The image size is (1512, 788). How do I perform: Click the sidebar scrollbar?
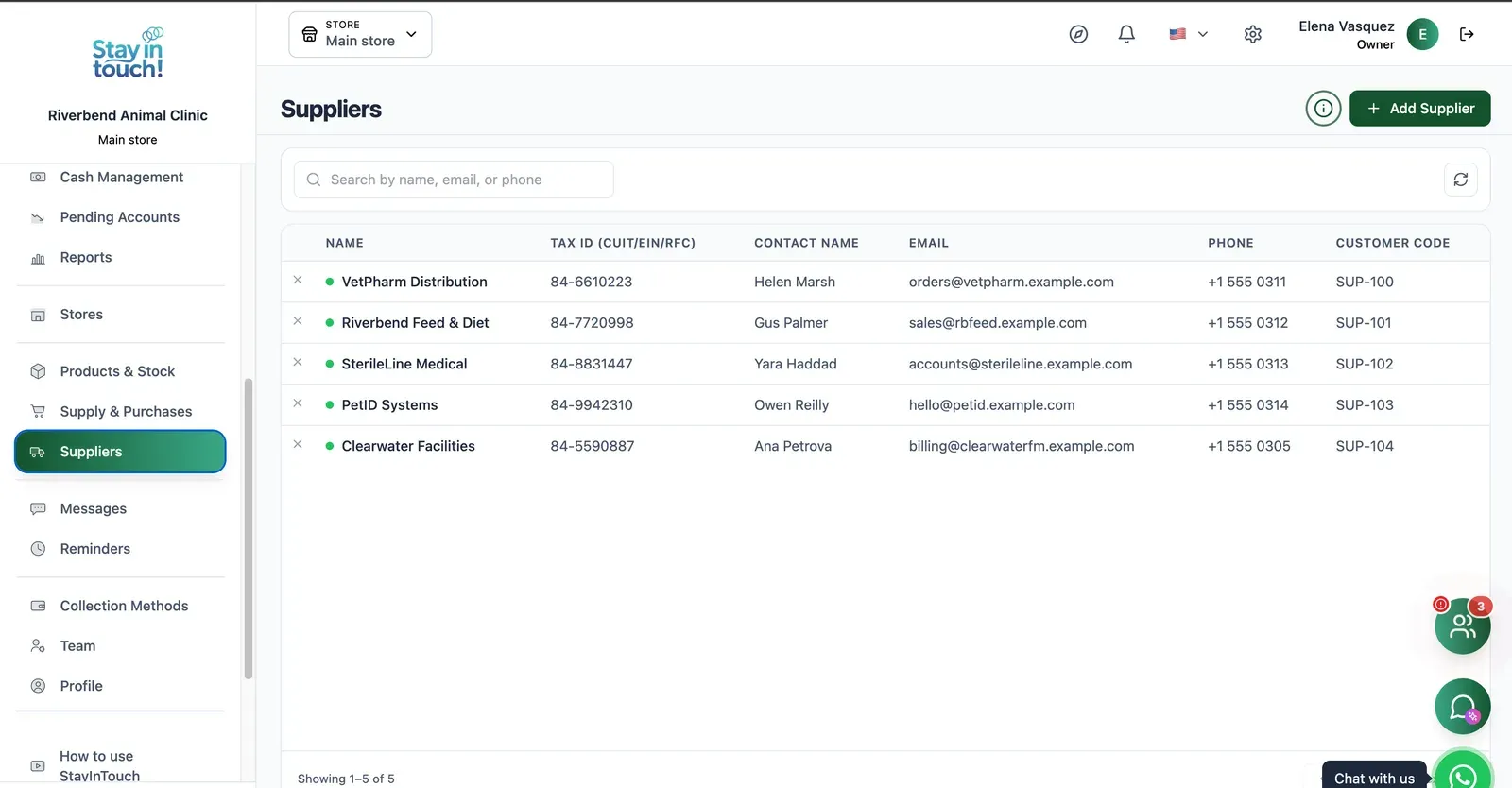click(249, 529)
